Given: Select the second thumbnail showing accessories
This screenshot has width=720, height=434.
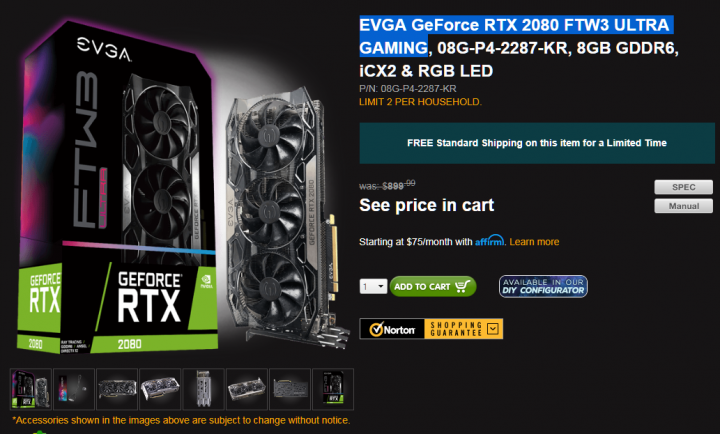Looking at the screenshot, I should click(74, 389).
